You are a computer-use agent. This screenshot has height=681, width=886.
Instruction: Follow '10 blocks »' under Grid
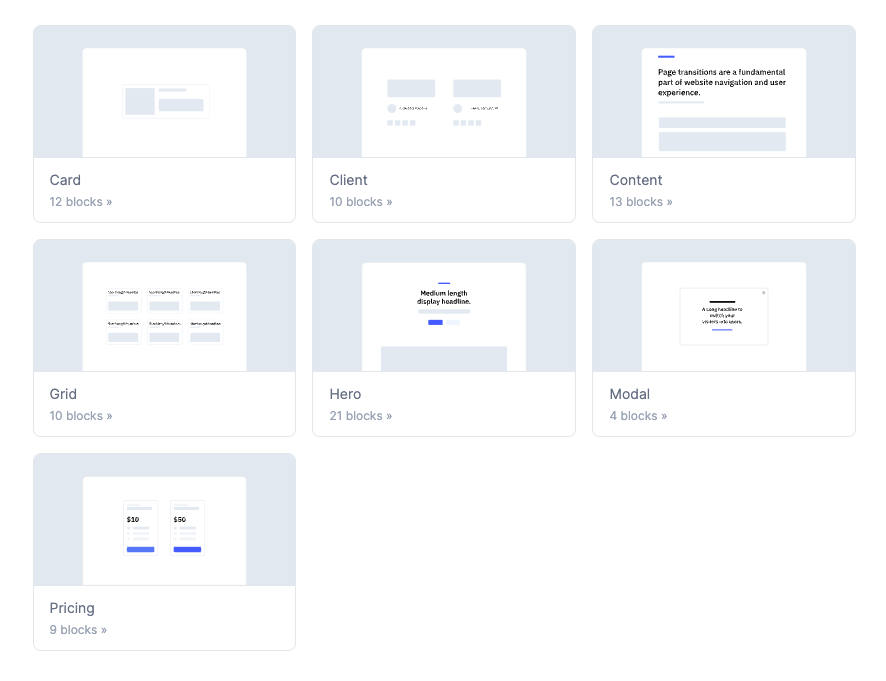click(81, 416)
